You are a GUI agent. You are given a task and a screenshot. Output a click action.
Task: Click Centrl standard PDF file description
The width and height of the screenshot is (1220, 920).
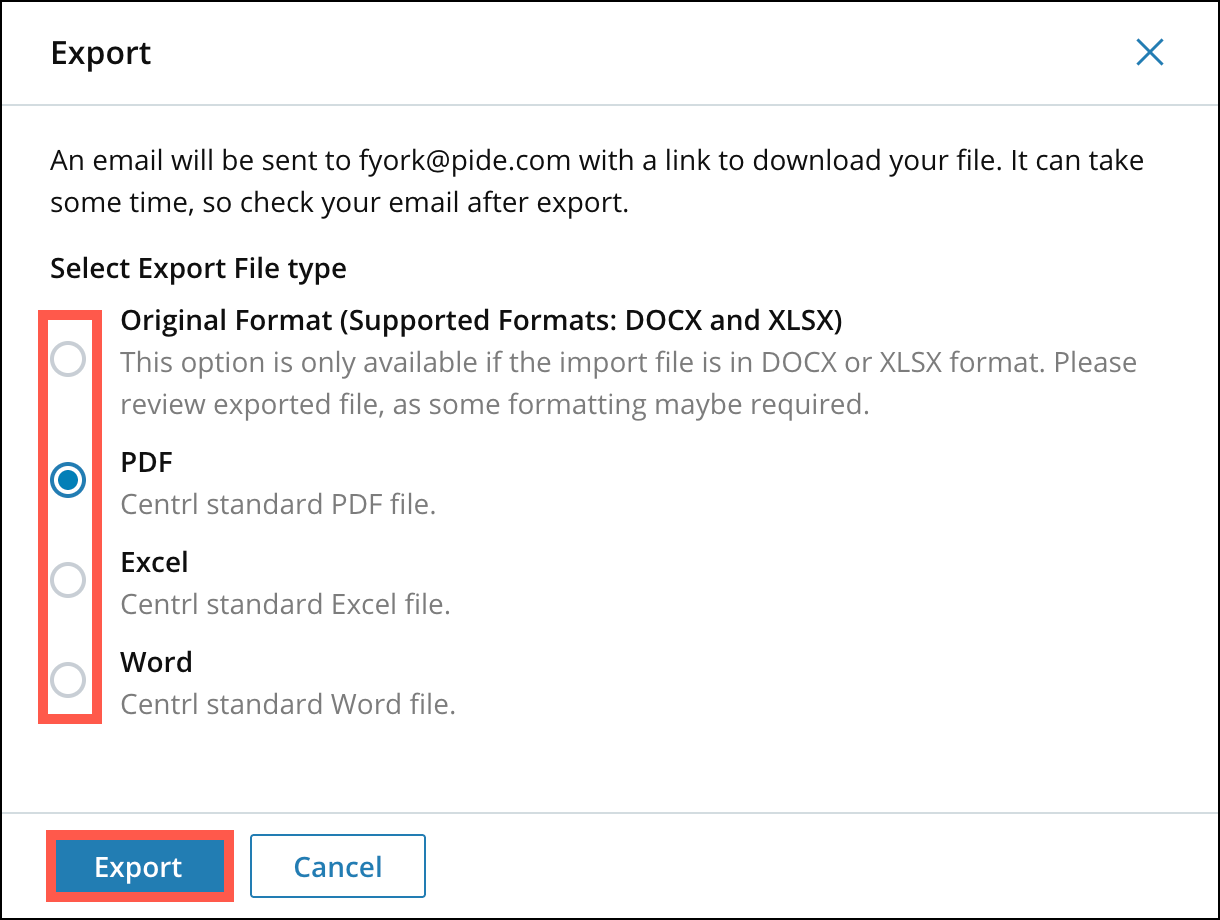pyautogui.click(x=278, y=504)
